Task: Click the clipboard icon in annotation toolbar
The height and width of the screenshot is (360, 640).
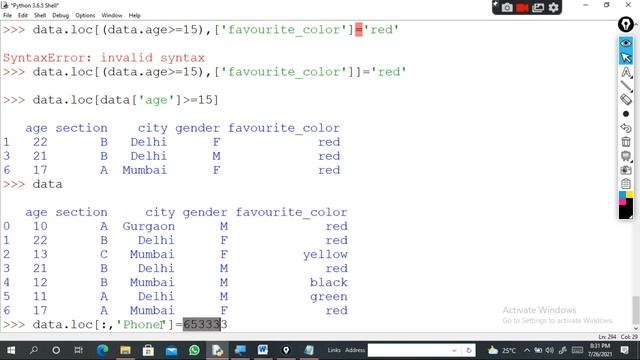Action: tap(626, 184)
